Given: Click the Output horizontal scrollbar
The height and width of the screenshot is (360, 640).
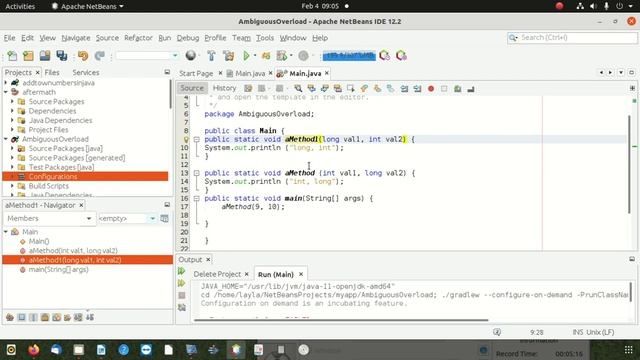Looking at the screenshot, I should (341, 320).
